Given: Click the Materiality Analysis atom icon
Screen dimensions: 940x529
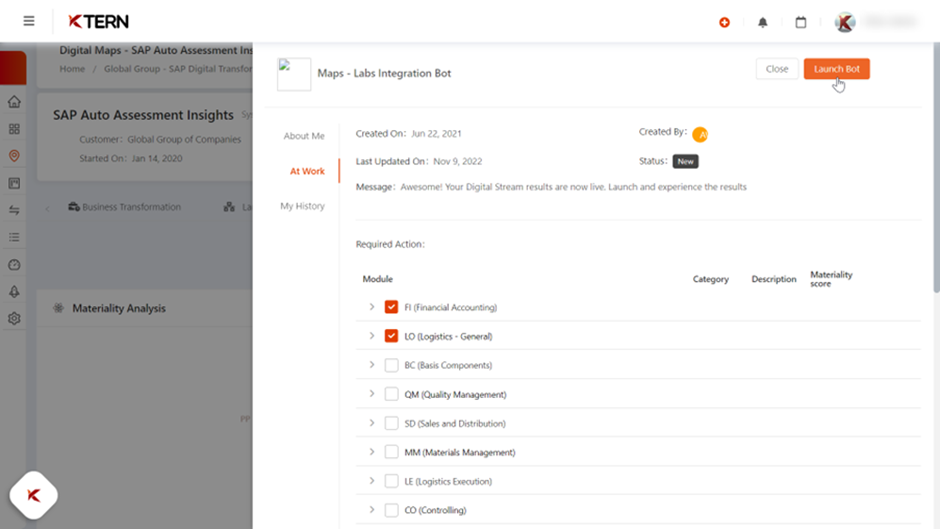Looking at the screenshot, I should click(x=58, y=308).
